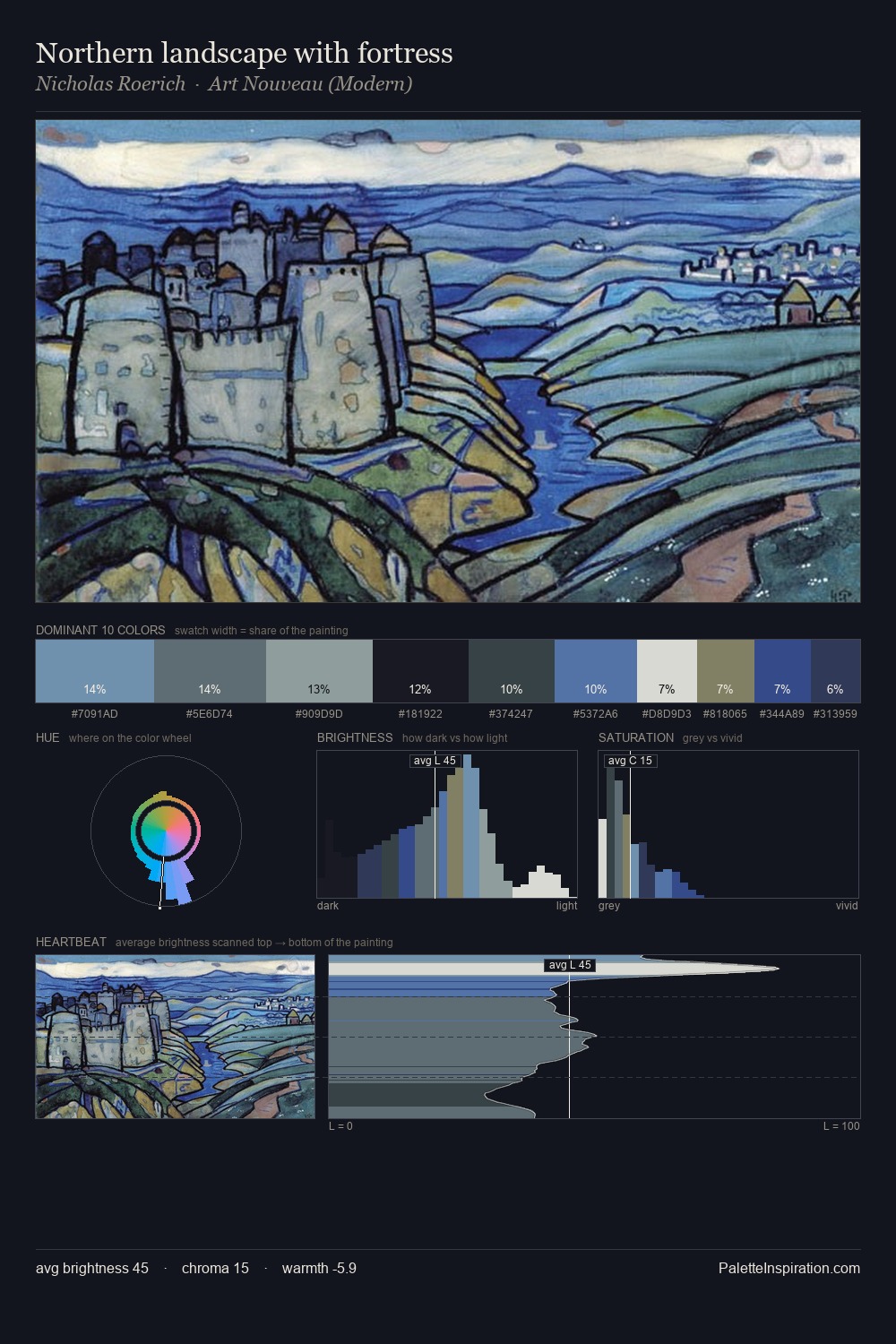Click the 'grey' axis label
896x1344 pixels.
point(609,905)
